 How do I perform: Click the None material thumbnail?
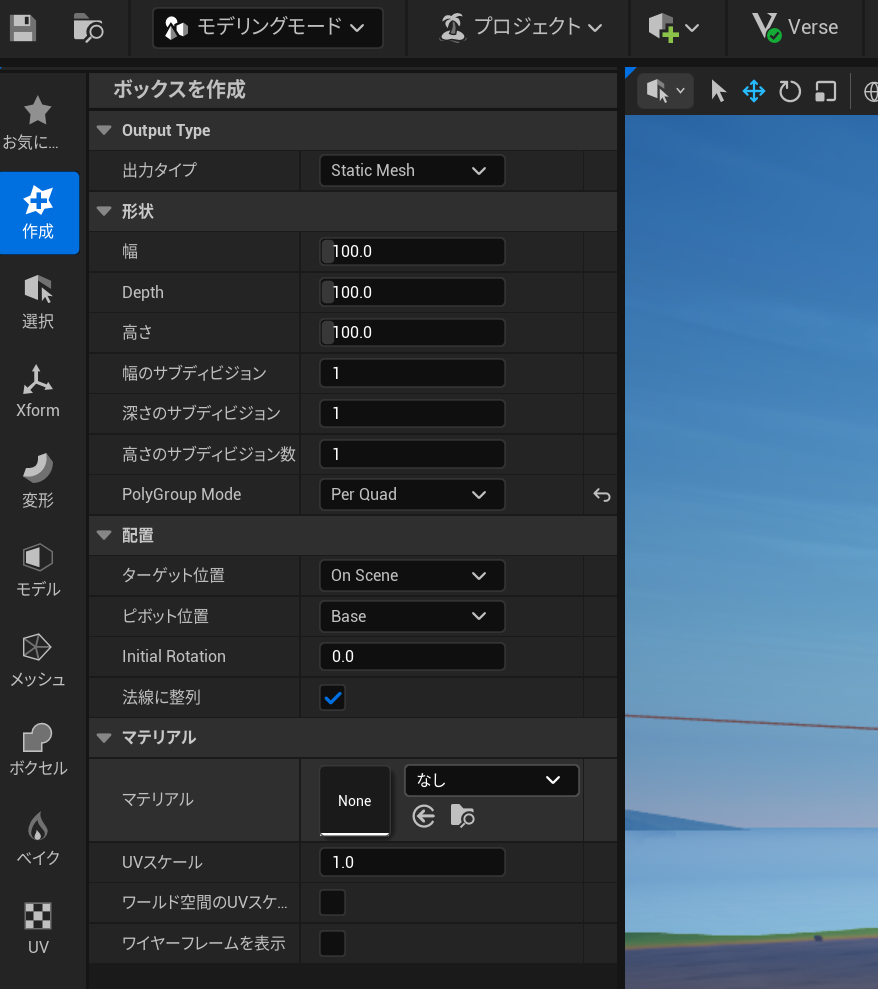(x=354, y=801)
